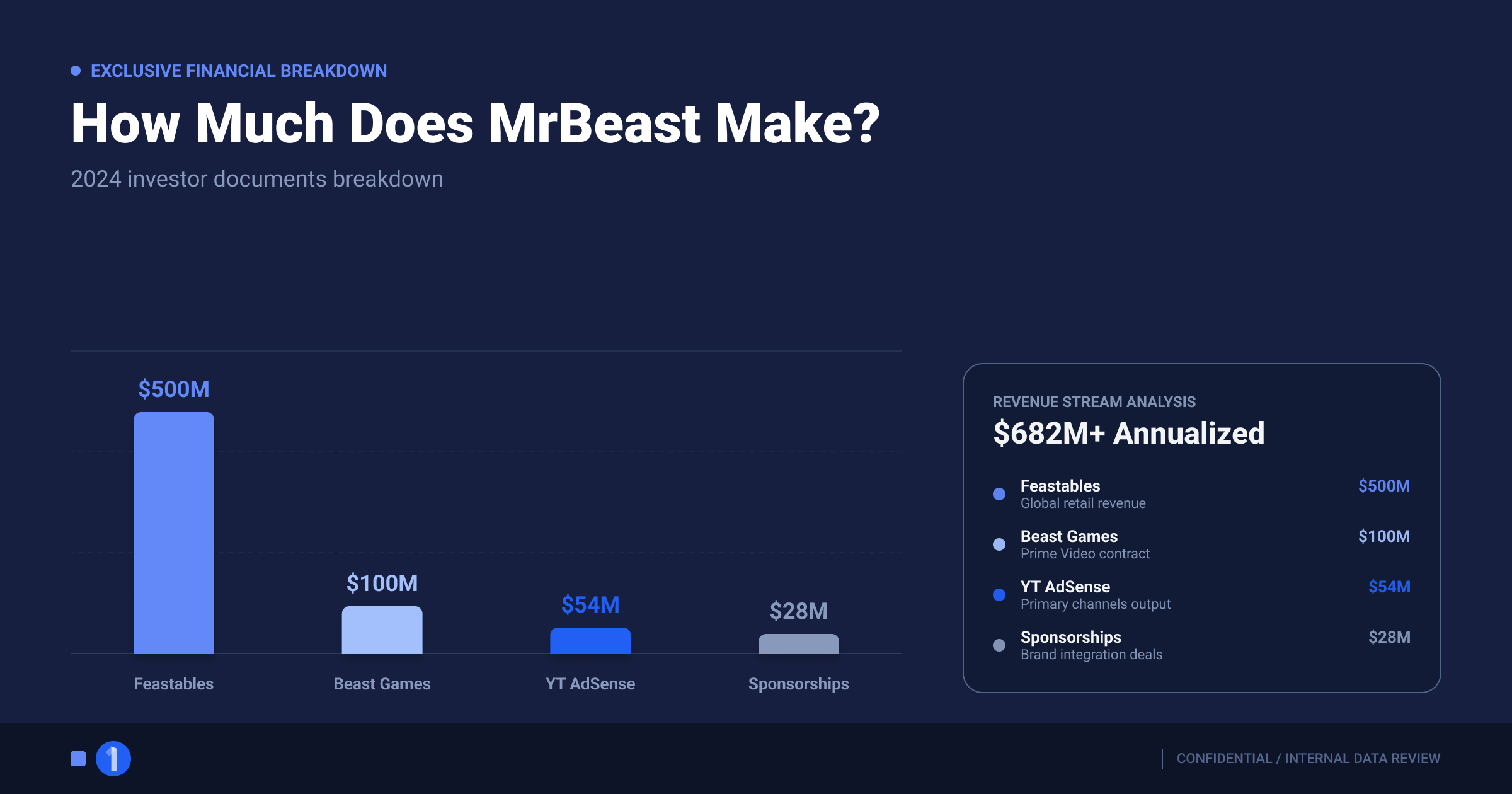Click the 2024 investor documents breakdown subtitle
The width and height of the screenshot is (1512, 794).
(x=257, y=179)
